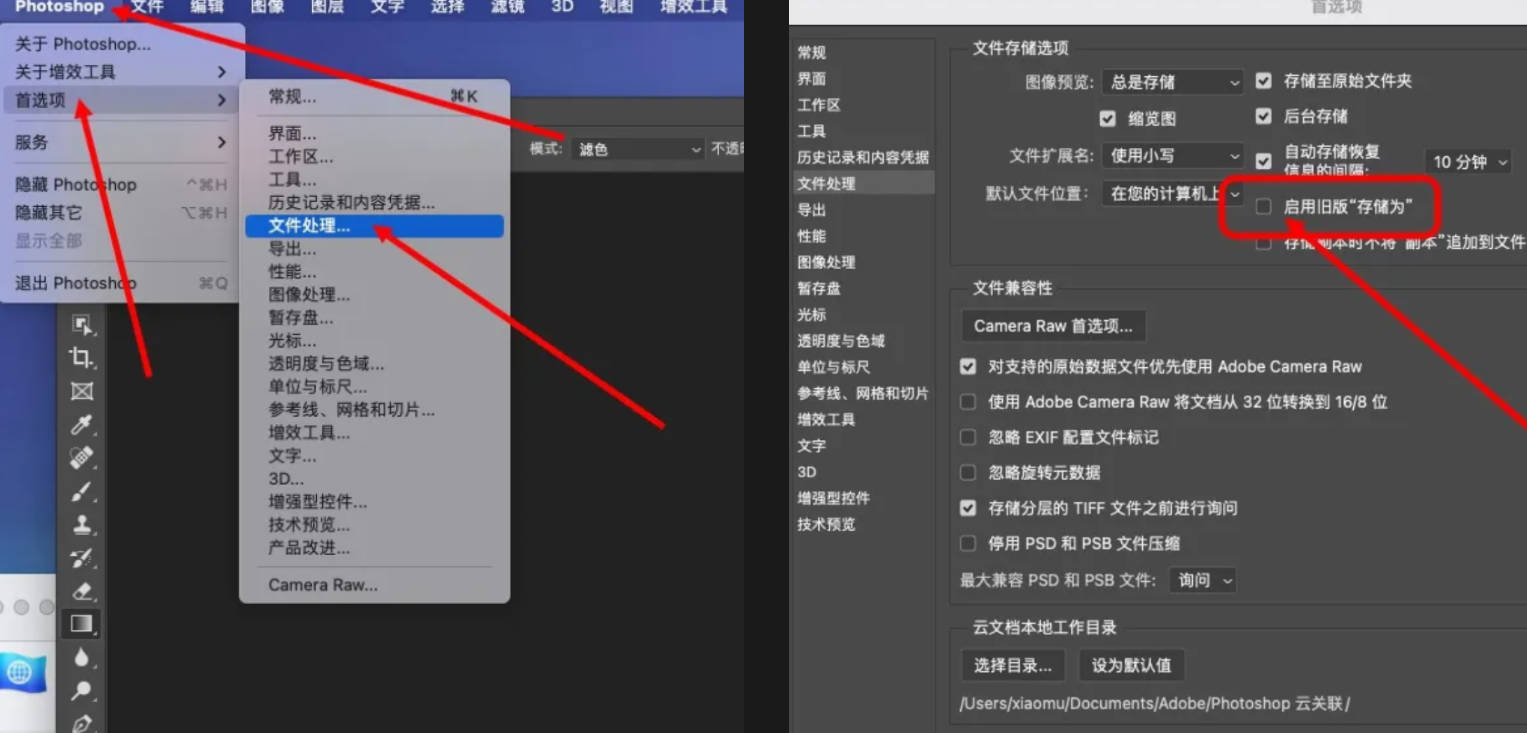Select the Object Selection tool

[82, 325]
